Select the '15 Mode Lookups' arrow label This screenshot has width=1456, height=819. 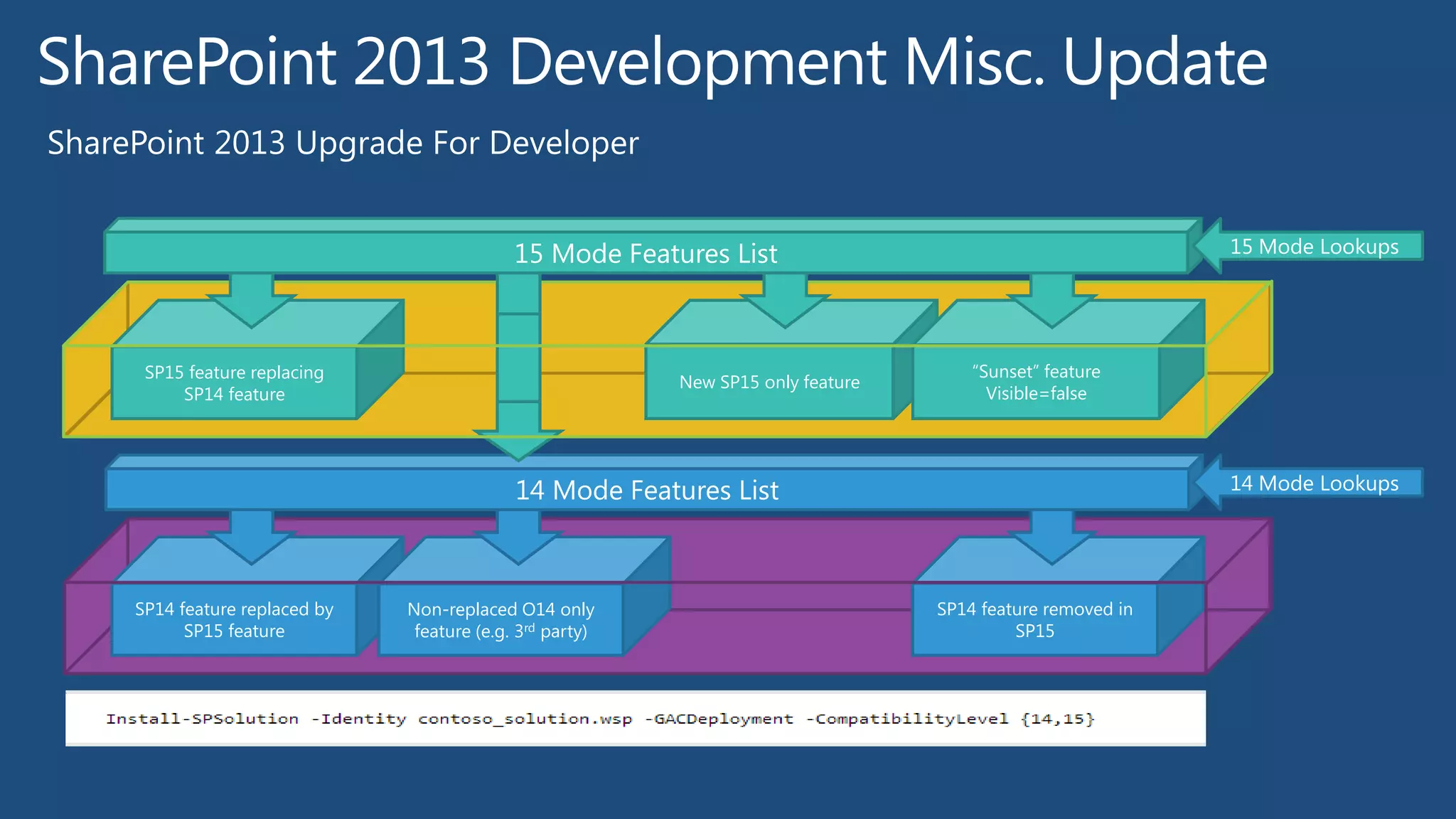click(1314, 247)
